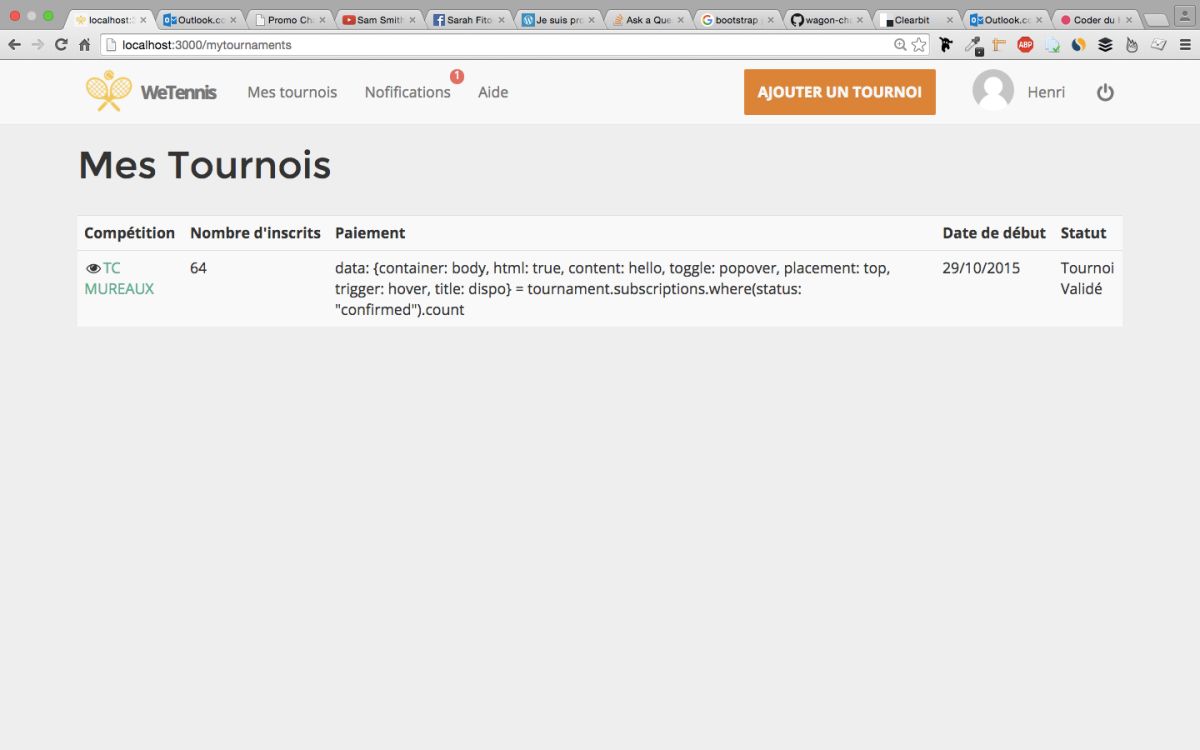The height and width of the screenshot is (750, 1200).
Task: Click the Compétition column header
Action: 129,233
